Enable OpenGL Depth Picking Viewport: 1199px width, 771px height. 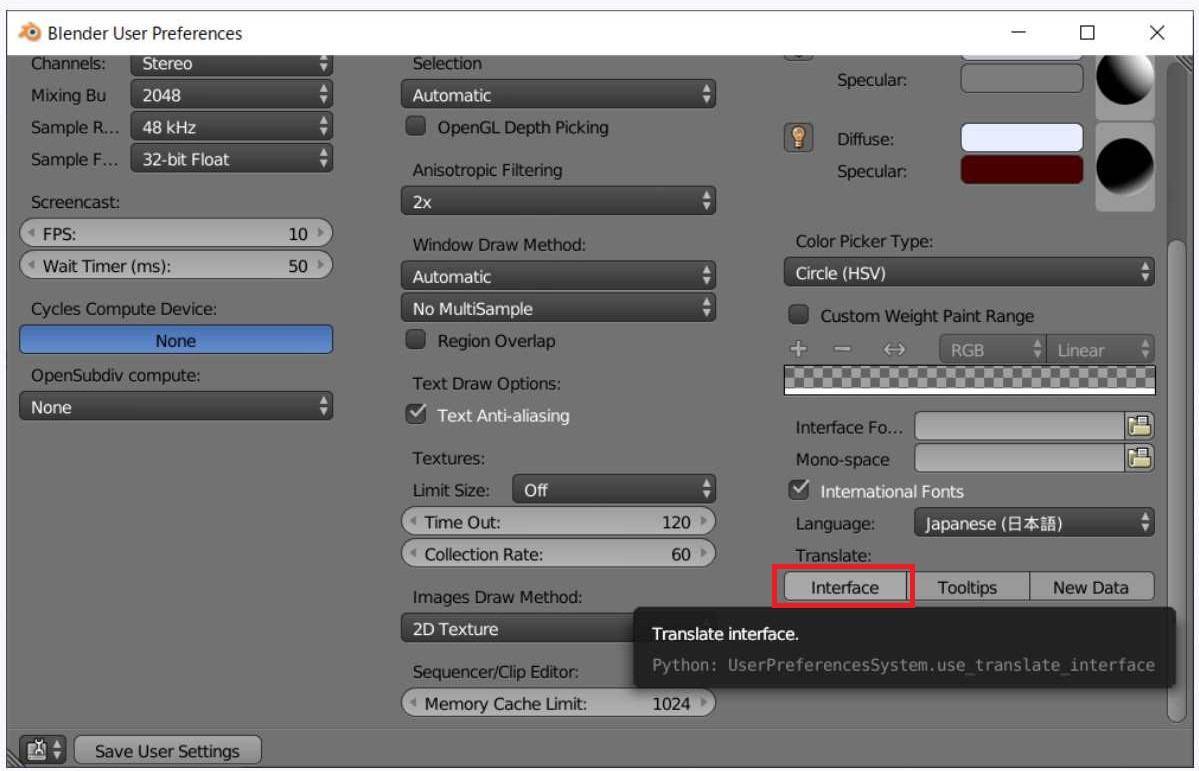[x=416, y=126]
